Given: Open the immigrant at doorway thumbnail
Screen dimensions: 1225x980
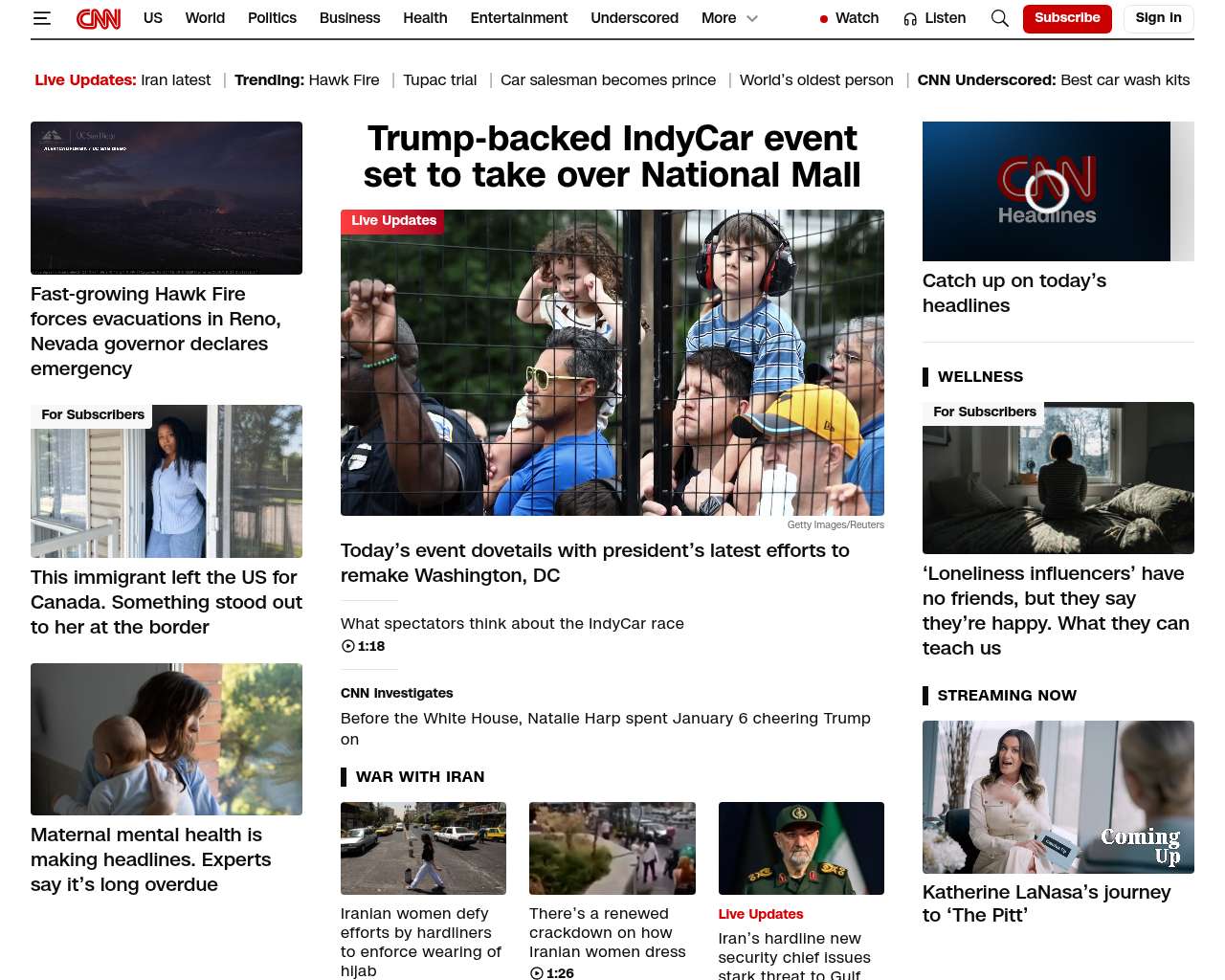Looking at the screenshot, I should tap(167, 481).
